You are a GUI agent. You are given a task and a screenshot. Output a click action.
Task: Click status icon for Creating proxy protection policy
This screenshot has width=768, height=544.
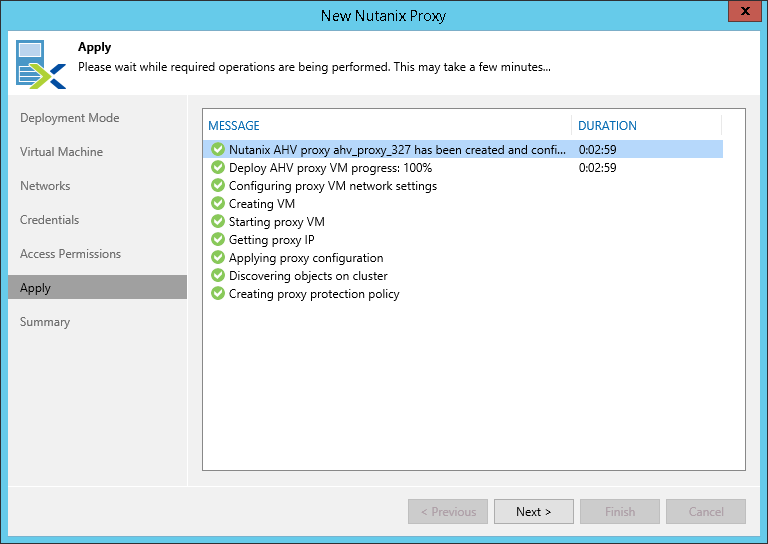[218, 294]
